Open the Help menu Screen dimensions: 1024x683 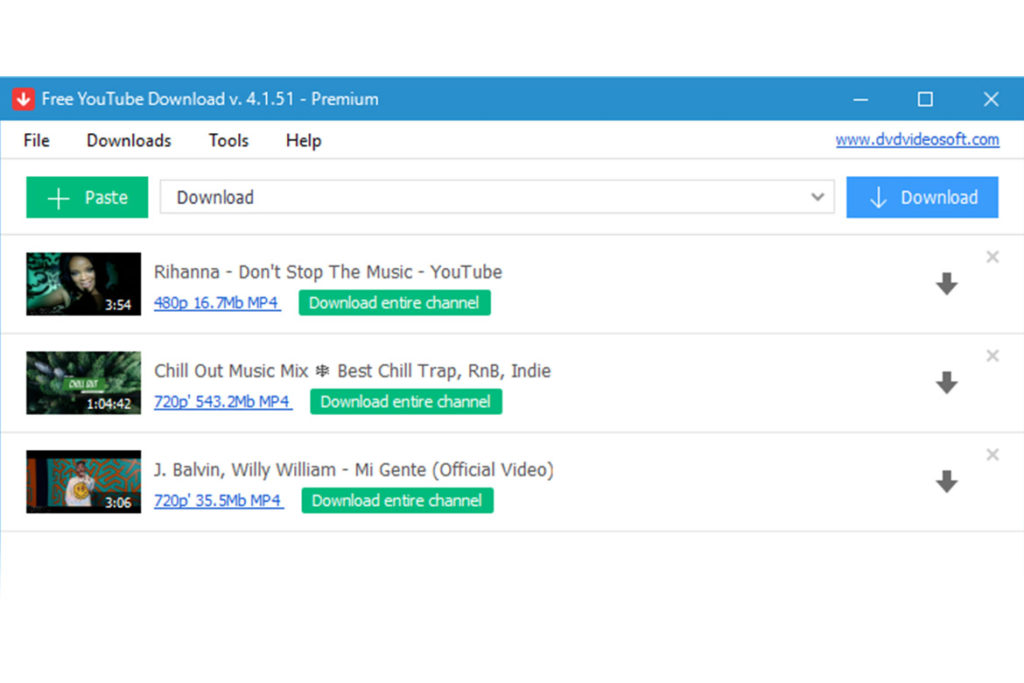[304, 140]
